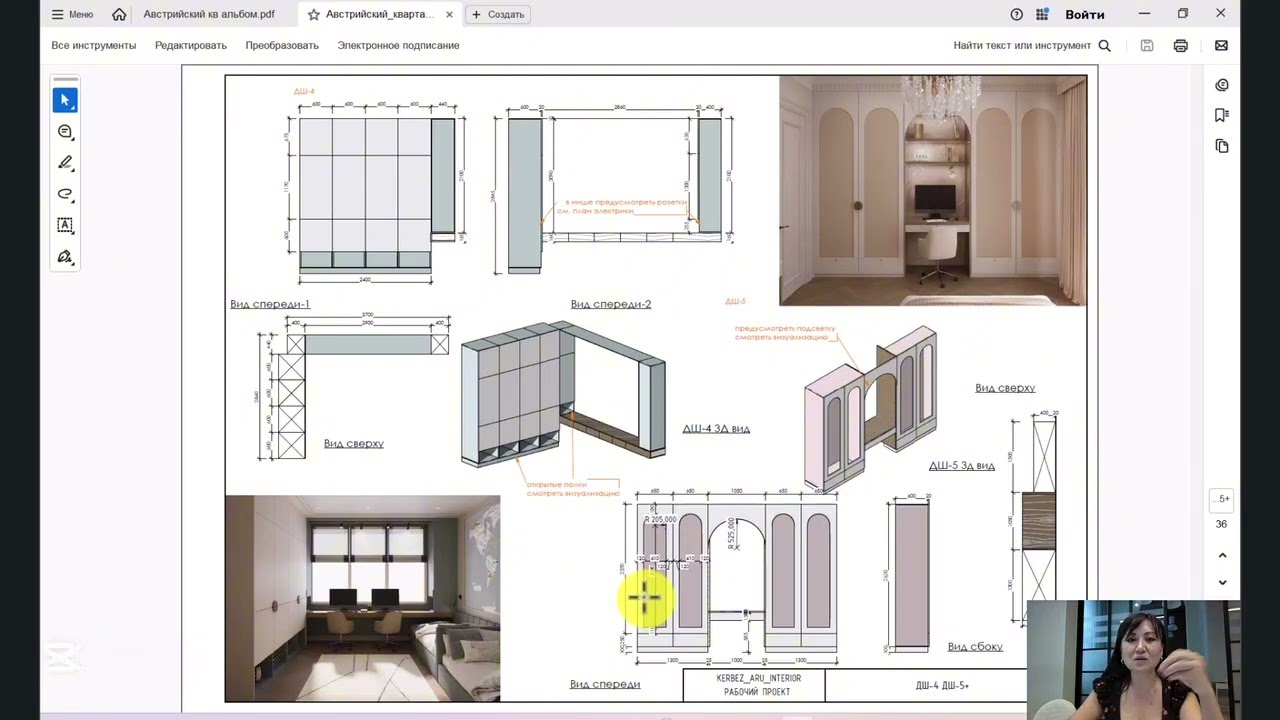Open the comments panel in right sidebar
1280x720 pixels.
(1222, 85)
